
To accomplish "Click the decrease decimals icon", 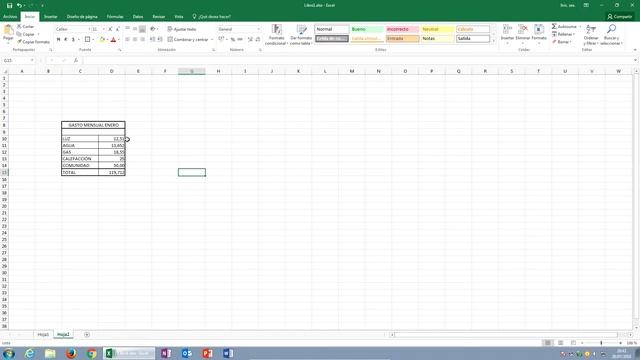I will pos(258,40).
